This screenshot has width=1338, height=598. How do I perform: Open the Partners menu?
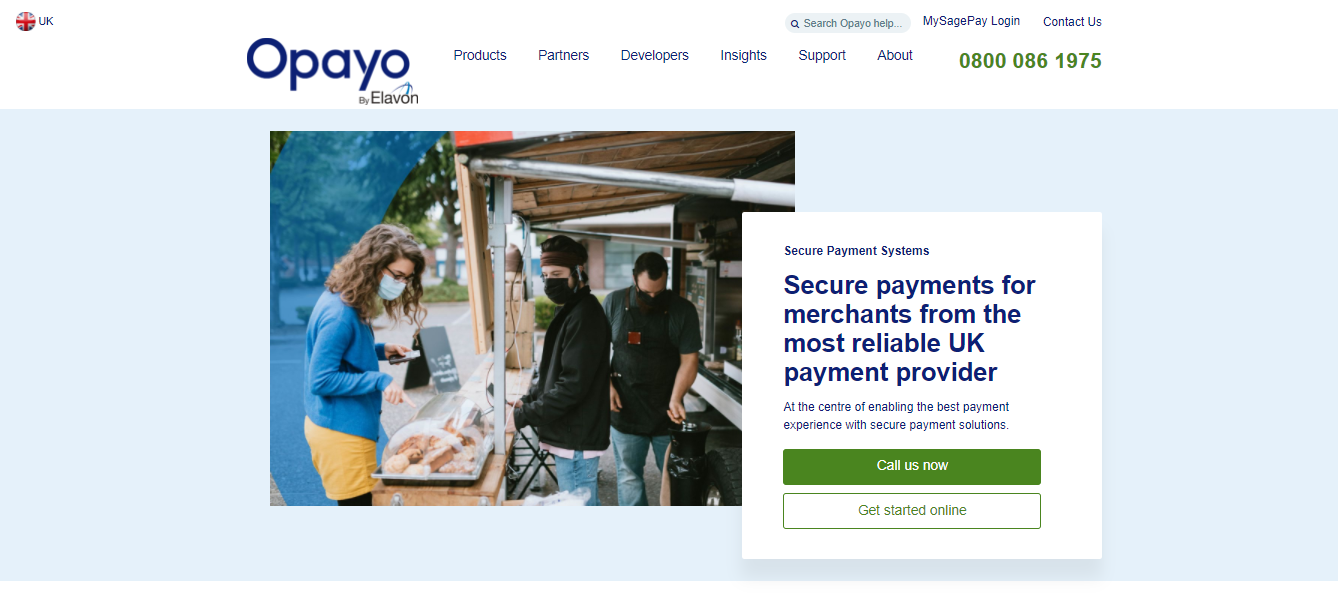[x=563, y=55]
